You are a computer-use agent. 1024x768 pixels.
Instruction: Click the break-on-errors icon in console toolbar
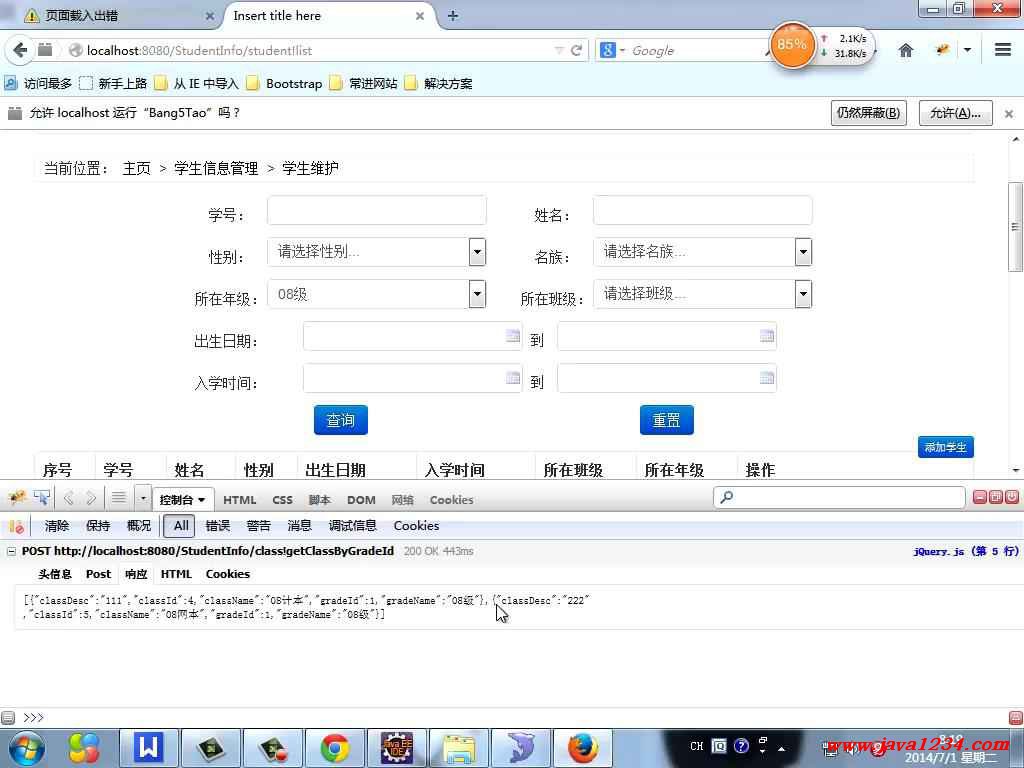click(x=16, y=526)
